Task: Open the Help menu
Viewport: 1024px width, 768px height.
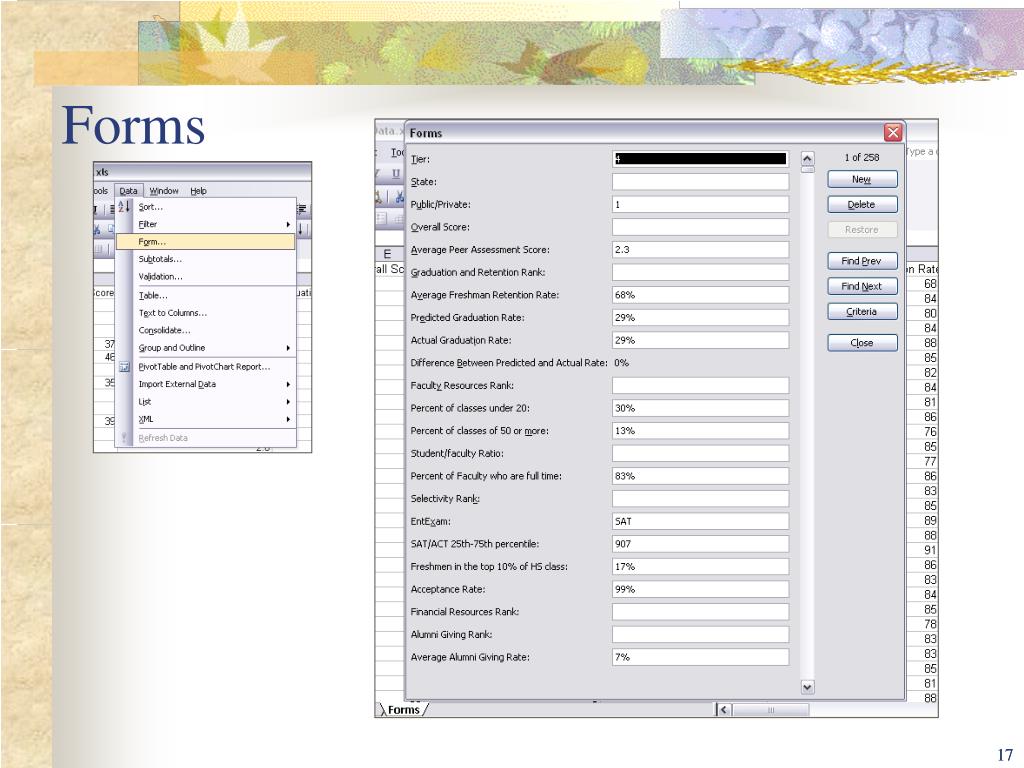Action: tap(199, 191)
